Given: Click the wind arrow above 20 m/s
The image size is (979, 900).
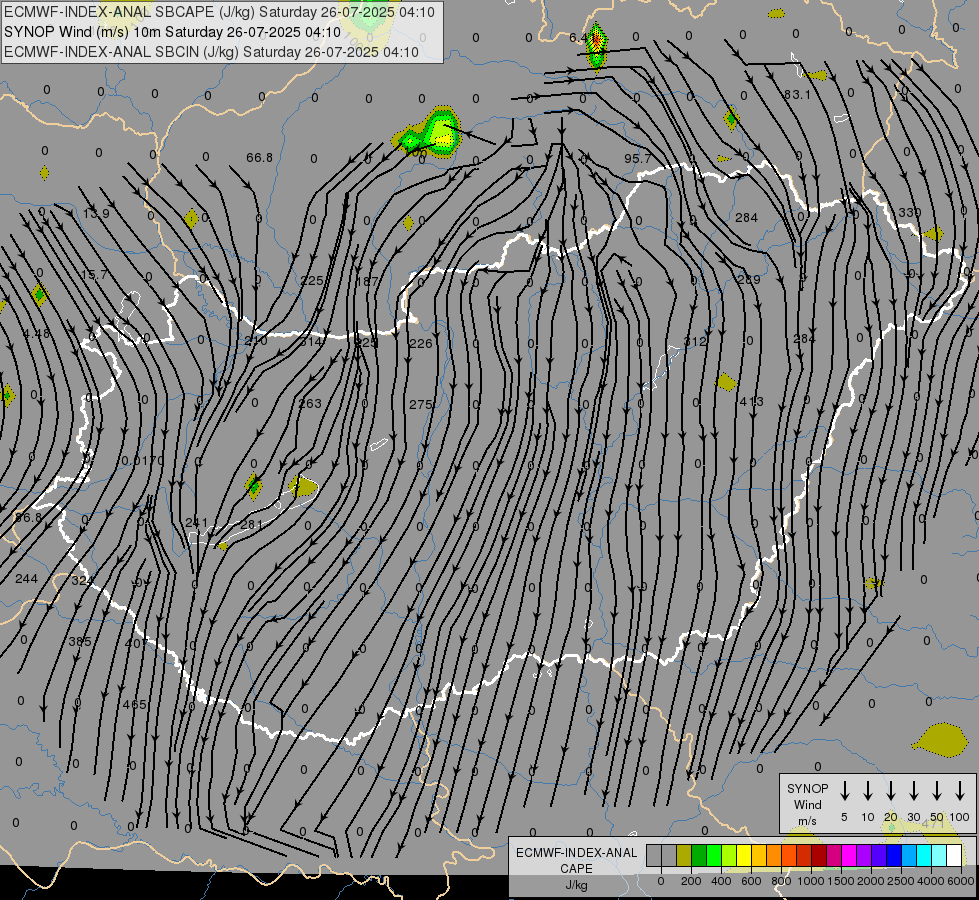Looking at the screenshot, I should tap(890, 790).
